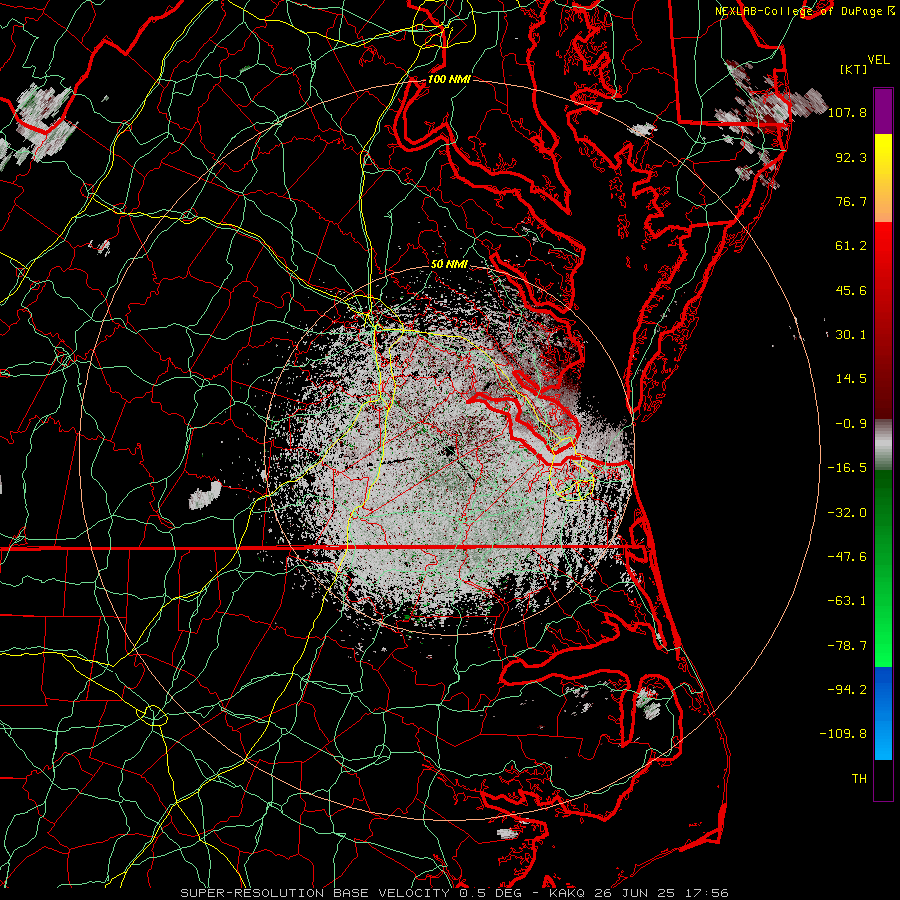Pick the yellow-orange segment of color bar
900x900 pixels.
(883, 178)
